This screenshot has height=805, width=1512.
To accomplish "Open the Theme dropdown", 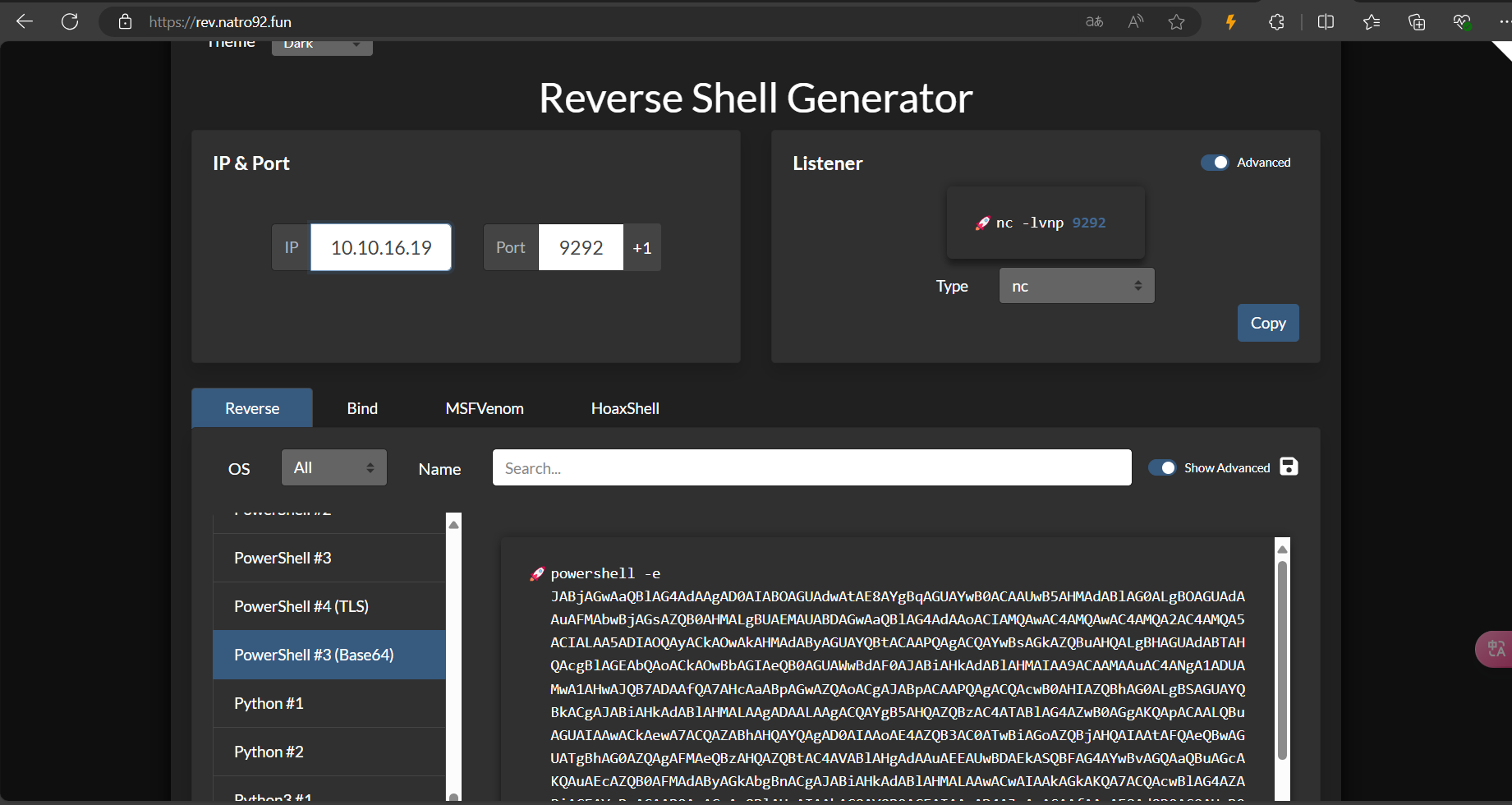I will (x=322, y=47).
